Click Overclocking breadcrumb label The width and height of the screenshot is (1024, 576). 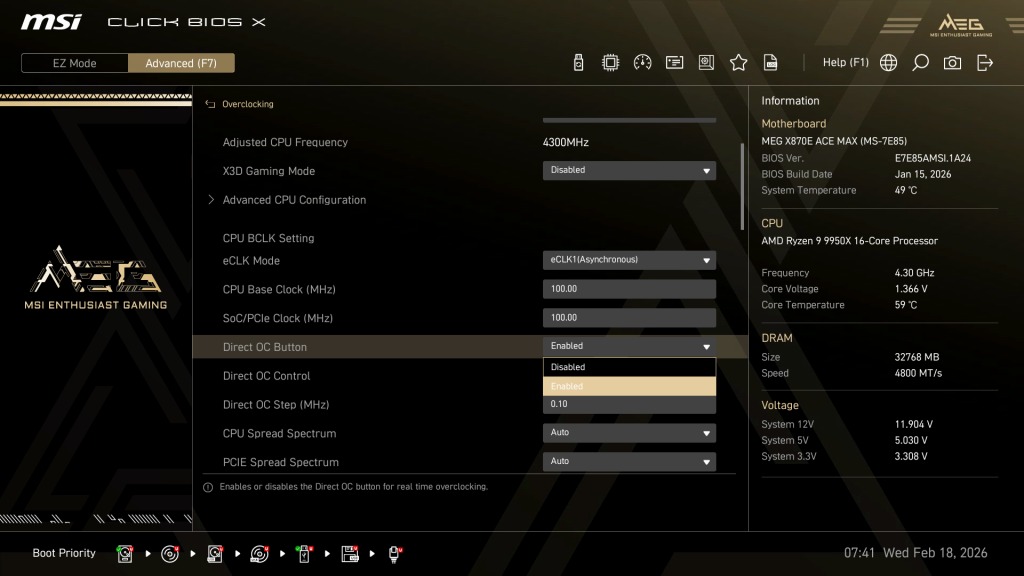point(248,104)
